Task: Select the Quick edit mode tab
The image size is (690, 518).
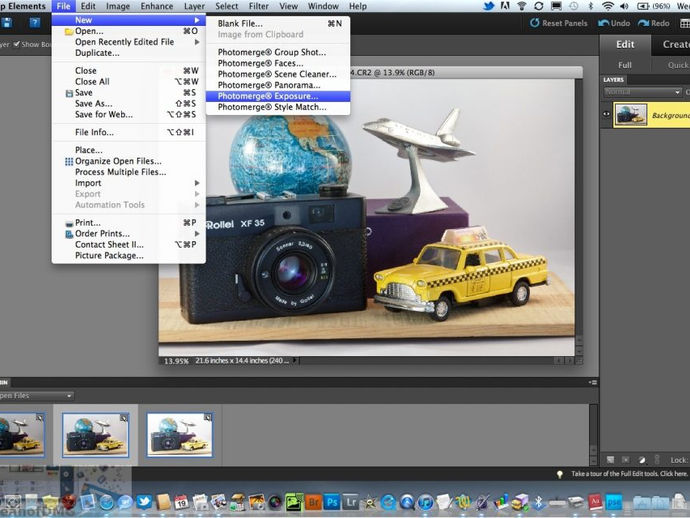Action: pos(677,65)
